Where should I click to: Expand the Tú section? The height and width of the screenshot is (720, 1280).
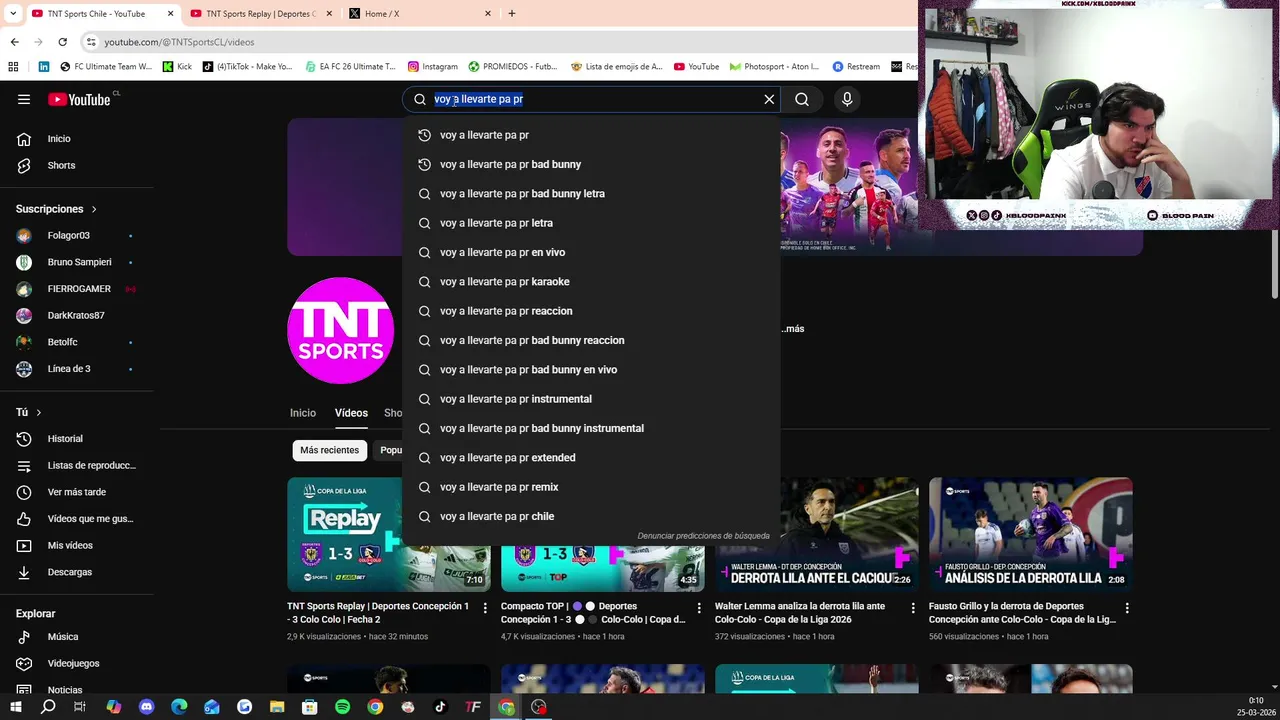(x=29, y=412)
